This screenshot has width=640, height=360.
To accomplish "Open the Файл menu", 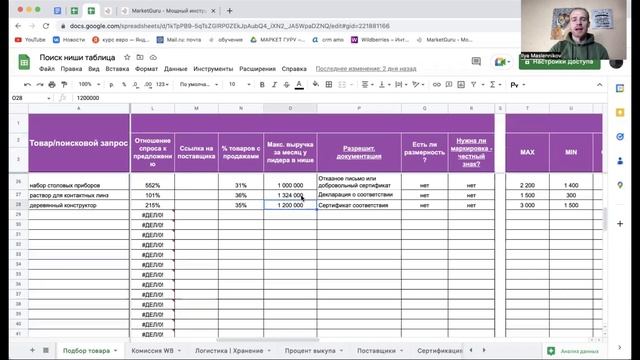I will [47, 69].
